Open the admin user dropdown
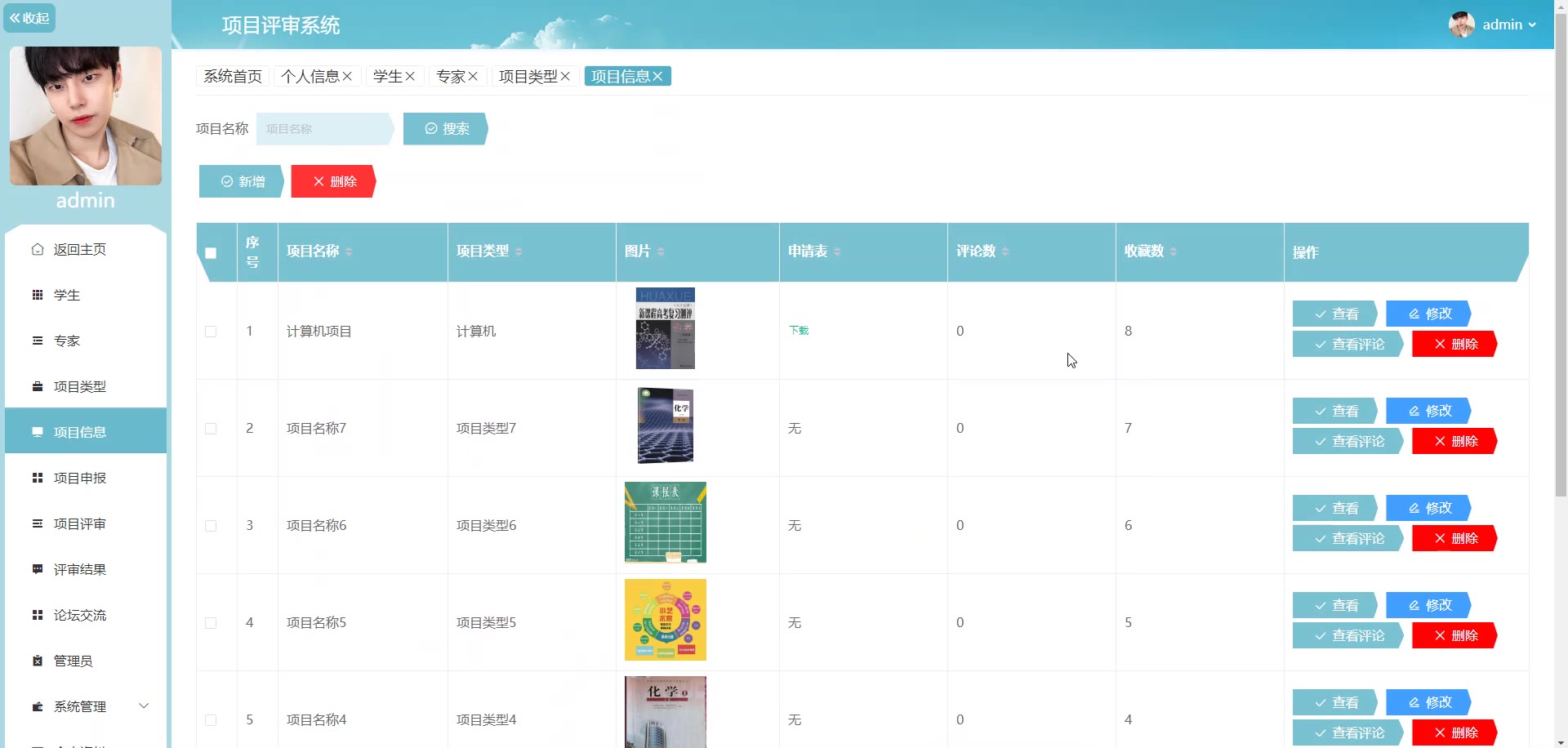This screenshot has width=1568, height=748. point(1508,24)
